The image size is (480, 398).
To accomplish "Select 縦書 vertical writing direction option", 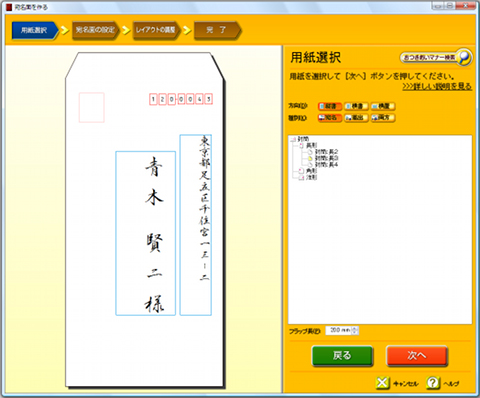I will pyautogui.click(x=330, y=106).
